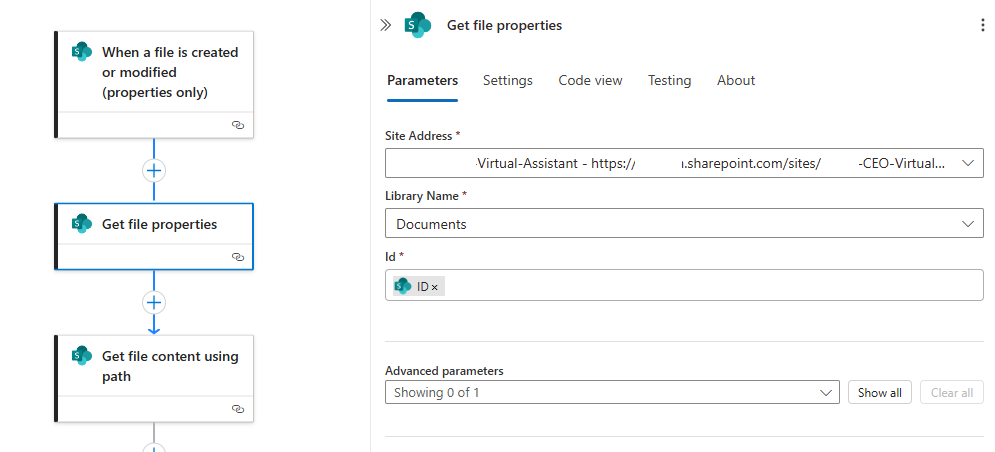Click inside the Id input field

pyautogui.click(x=700, y=286)
